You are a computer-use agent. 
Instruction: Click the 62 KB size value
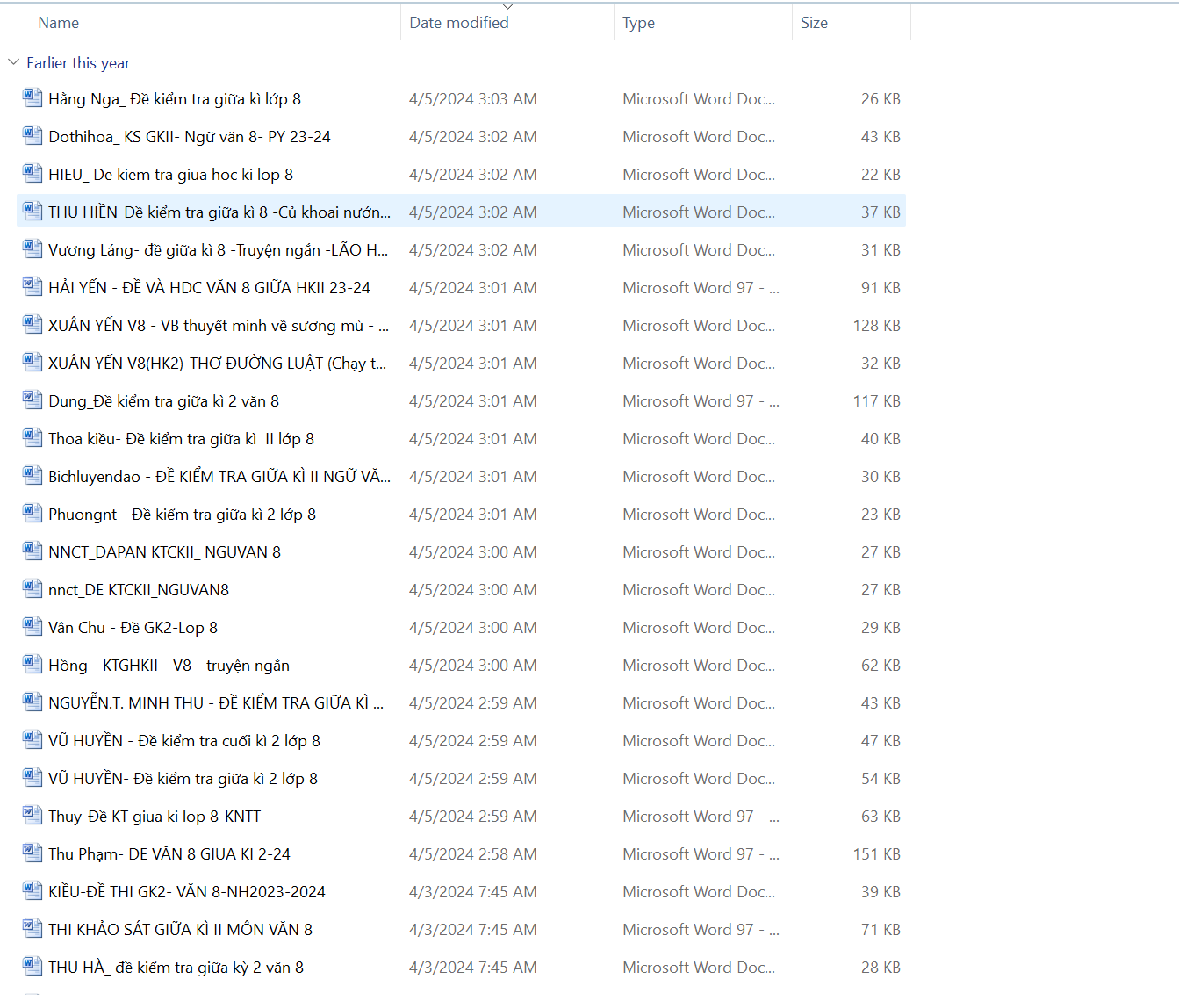point(881,666)
